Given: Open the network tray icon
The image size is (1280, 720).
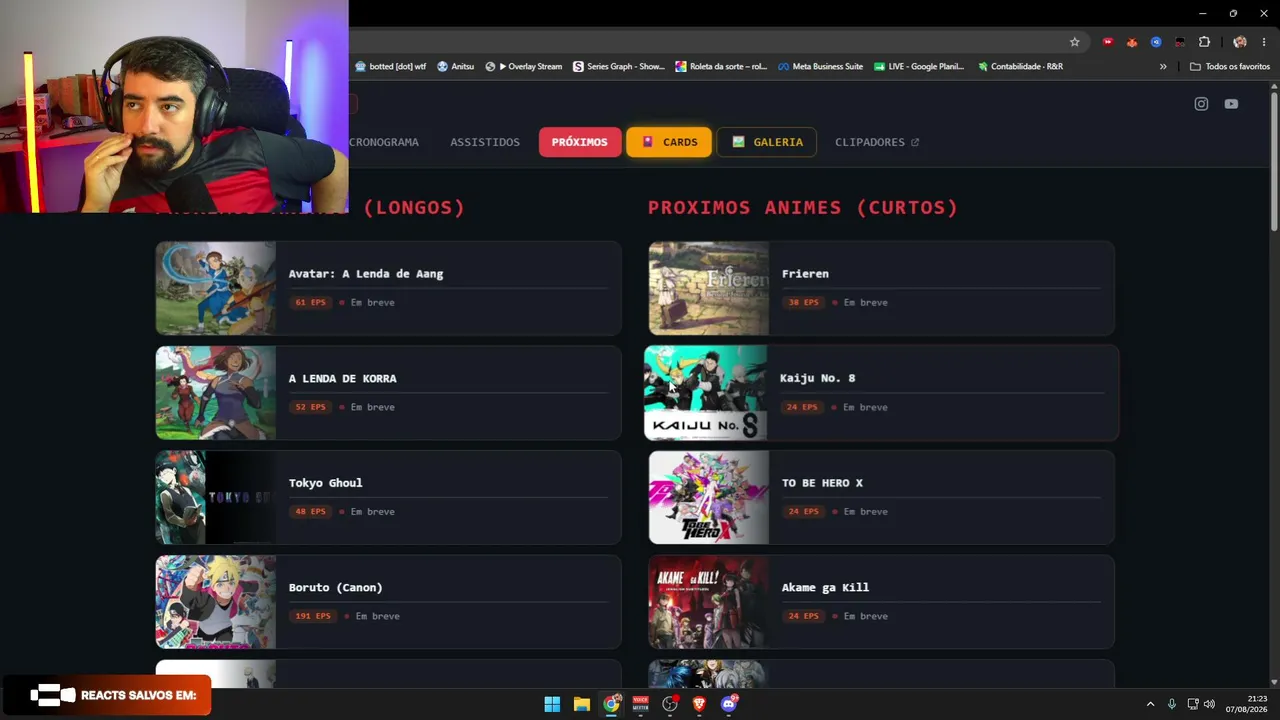Looking at the screenshot, I should tap(1193, 704).
